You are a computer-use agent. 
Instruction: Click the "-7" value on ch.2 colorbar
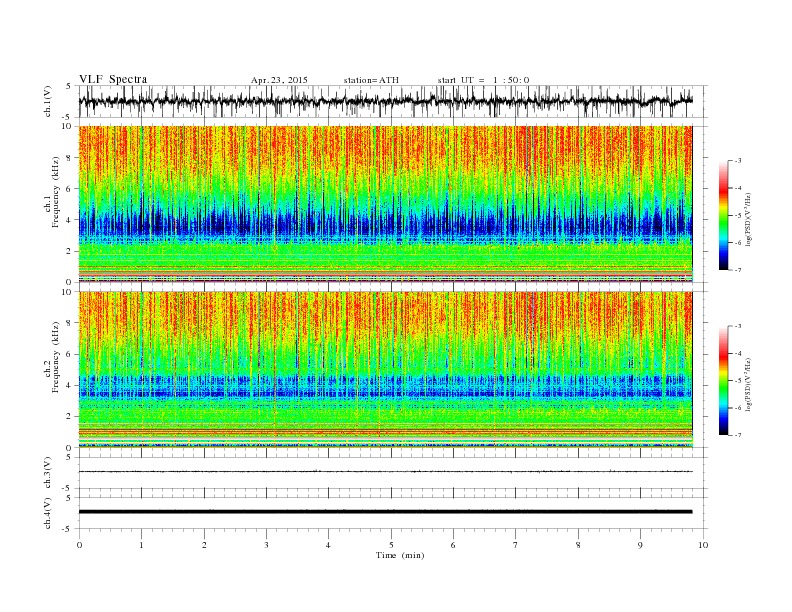(738, 435)
